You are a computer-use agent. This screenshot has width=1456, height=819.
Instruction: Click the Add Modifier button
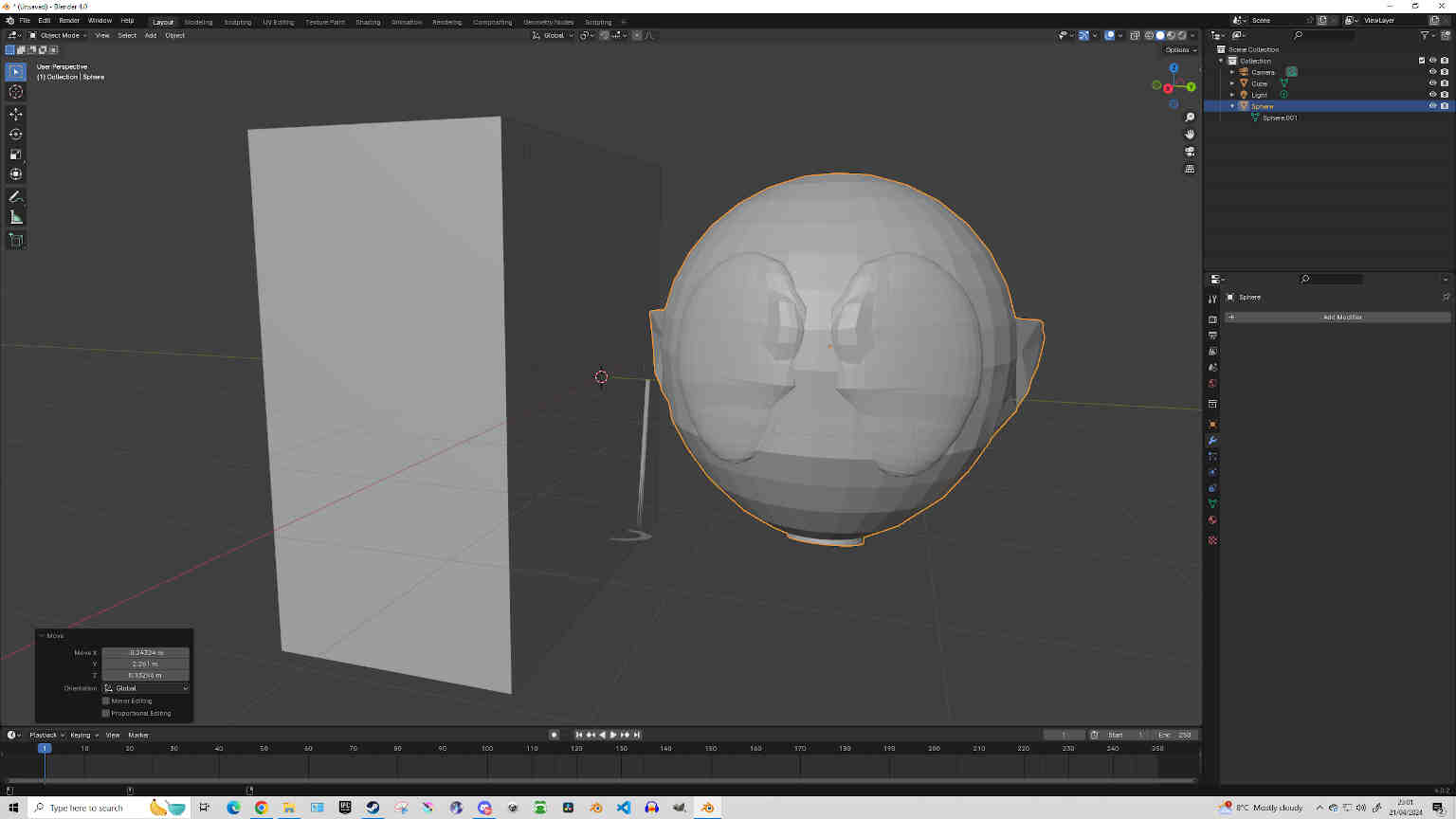click(x=1337, y=317)
